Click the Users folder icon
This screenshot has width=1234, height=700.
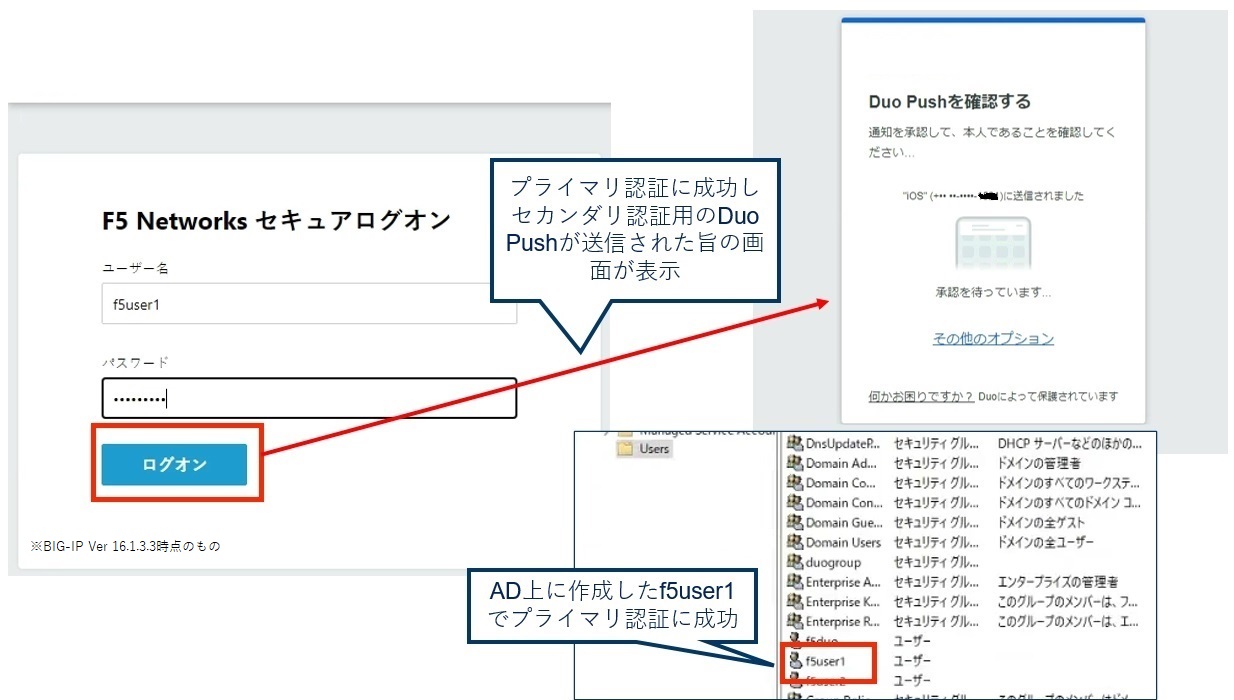626,449
